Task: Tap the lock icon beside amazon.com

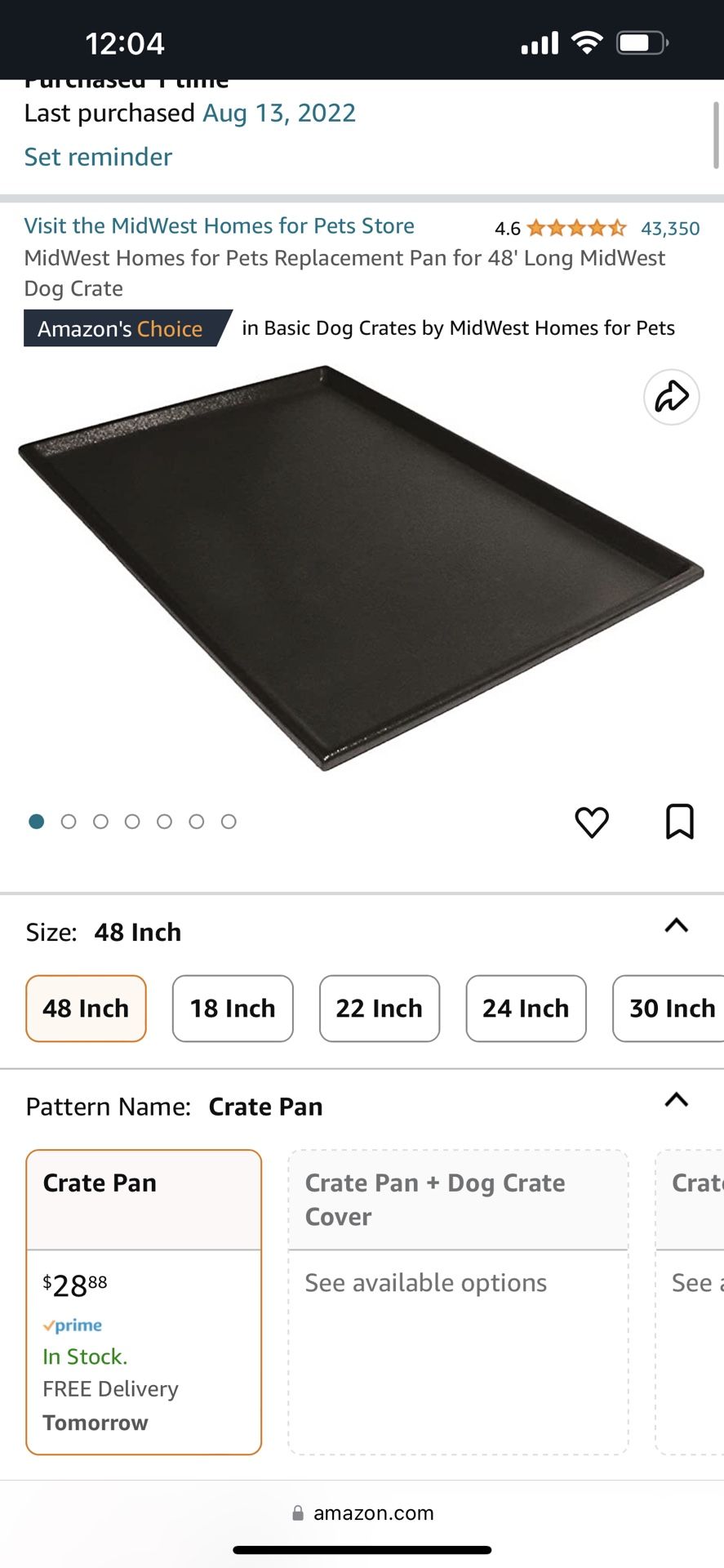Action: click(298, 1512)
